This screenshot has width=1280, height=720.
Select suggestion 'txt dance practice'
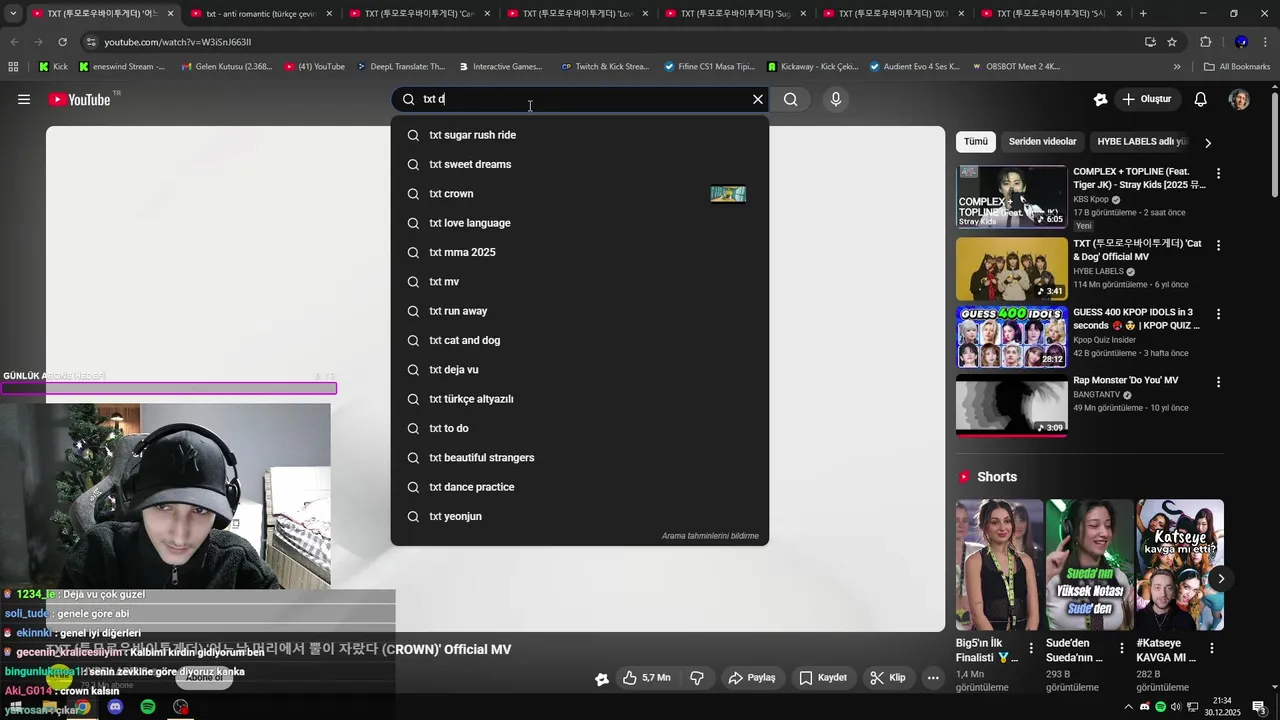[x=580, y=487]
